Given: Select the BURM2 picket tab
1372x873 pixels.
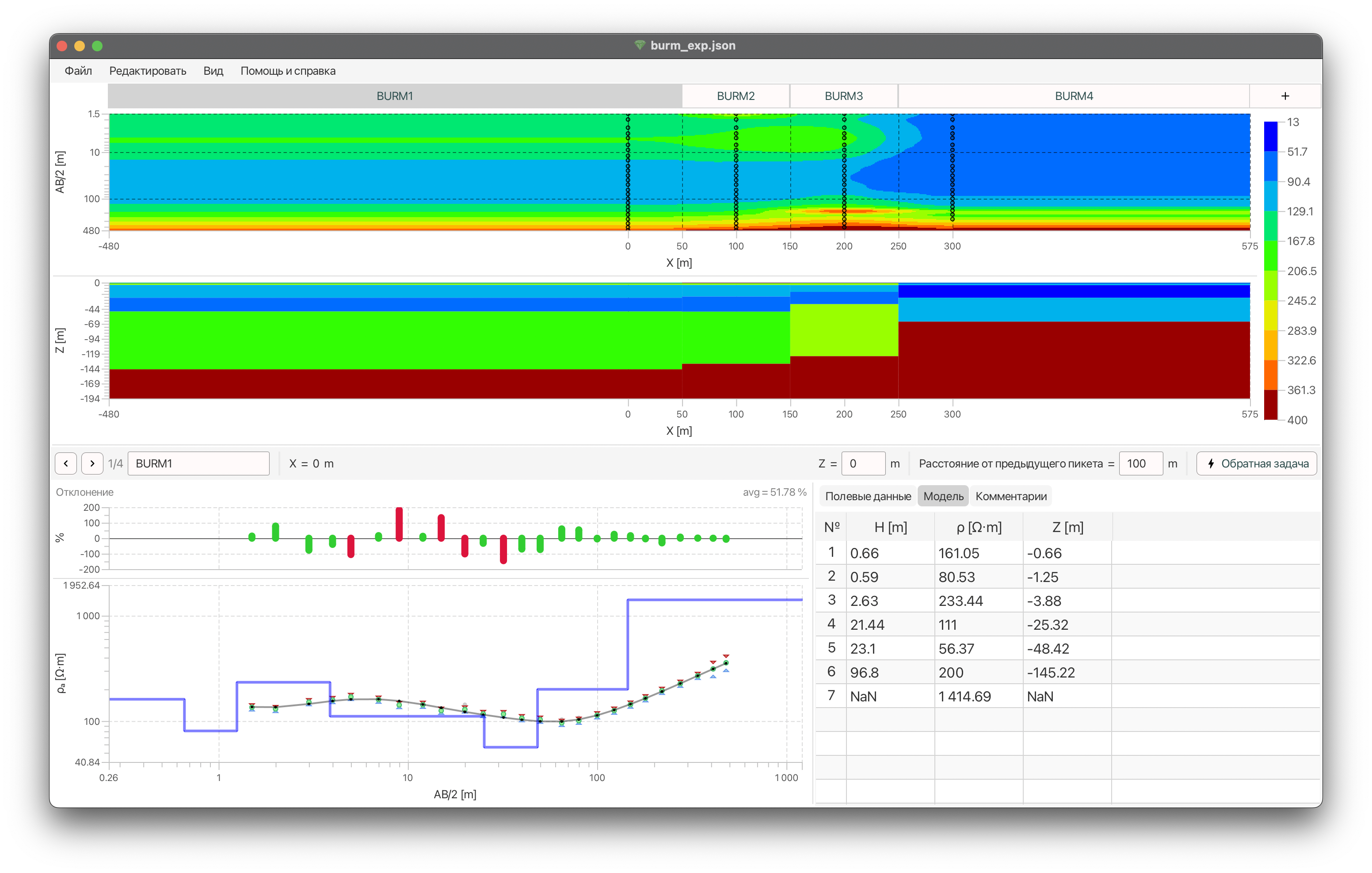Looking at the screenshot, I should click(x=736, y=96).
